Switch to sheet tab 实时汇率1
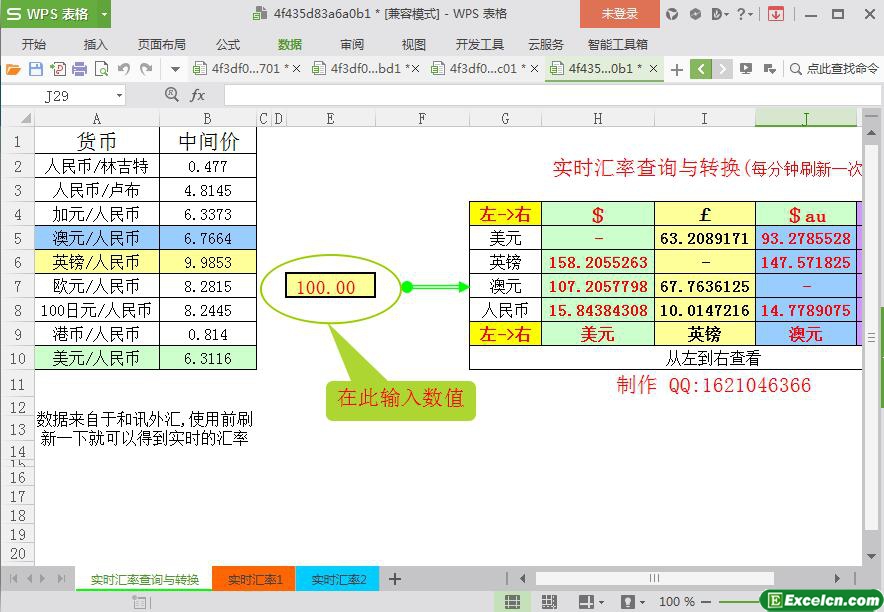Image resolution: width=884 pixels, height=612 pixels. tap(254, 579)
